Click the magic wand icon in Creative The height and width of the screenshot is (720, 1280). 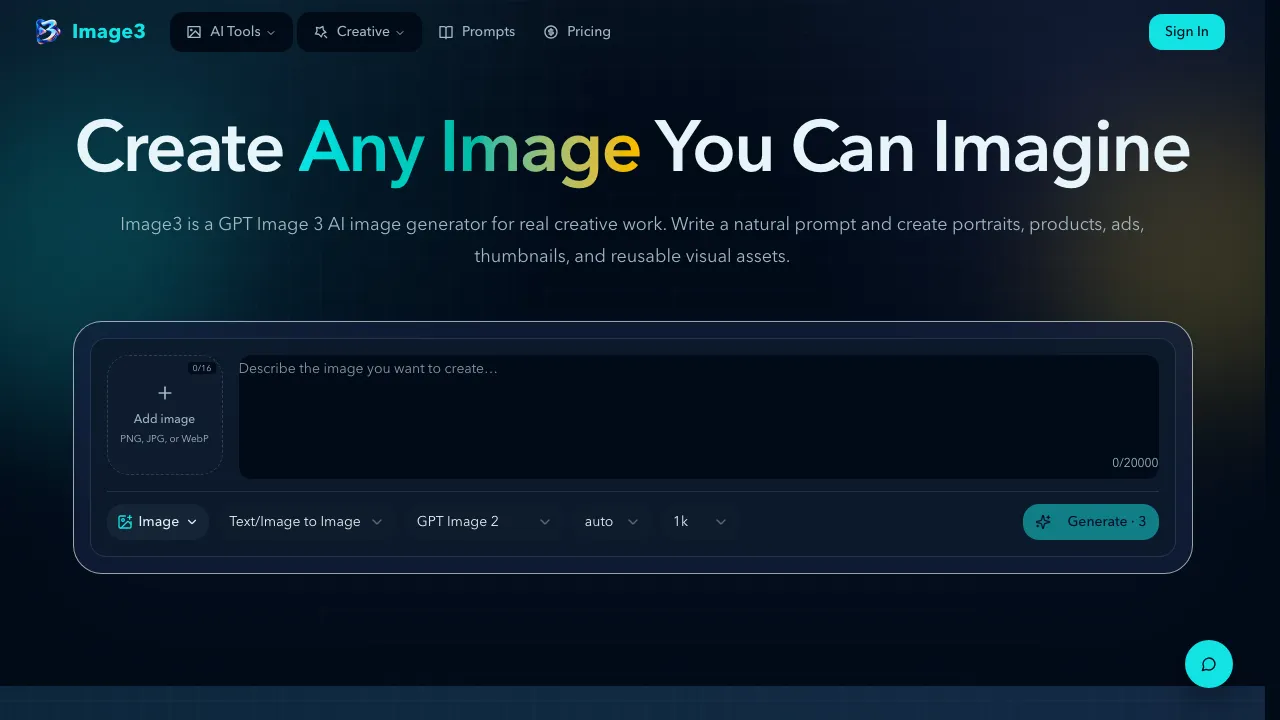coord(321,32)
